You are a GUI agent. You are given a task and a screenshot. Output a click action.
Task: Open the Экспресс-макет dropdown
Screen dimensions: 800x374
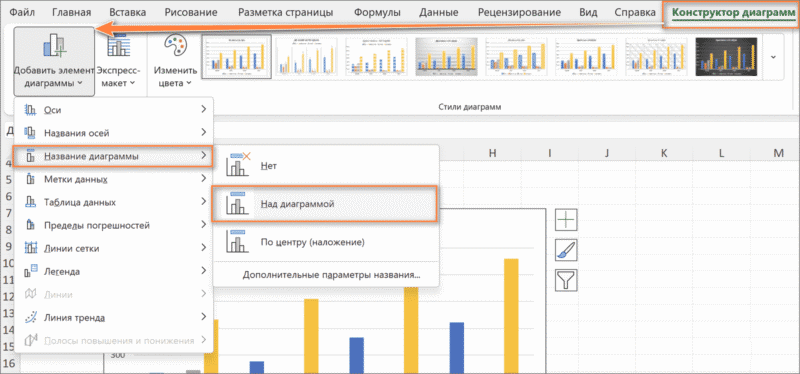coord(117,62)
